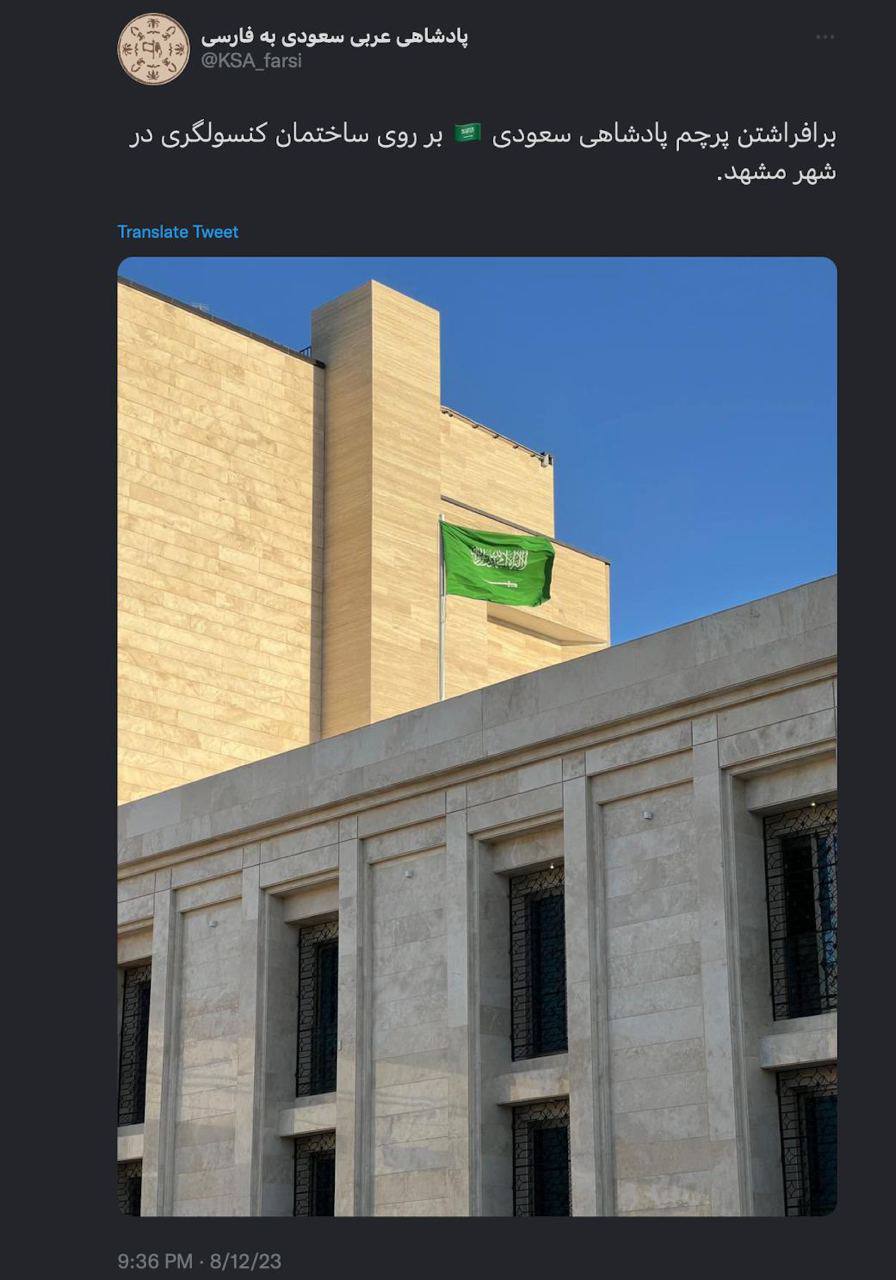Click the 9:36 PM timestamp
The image size is (896, 1280).
tap(155, 1262)
